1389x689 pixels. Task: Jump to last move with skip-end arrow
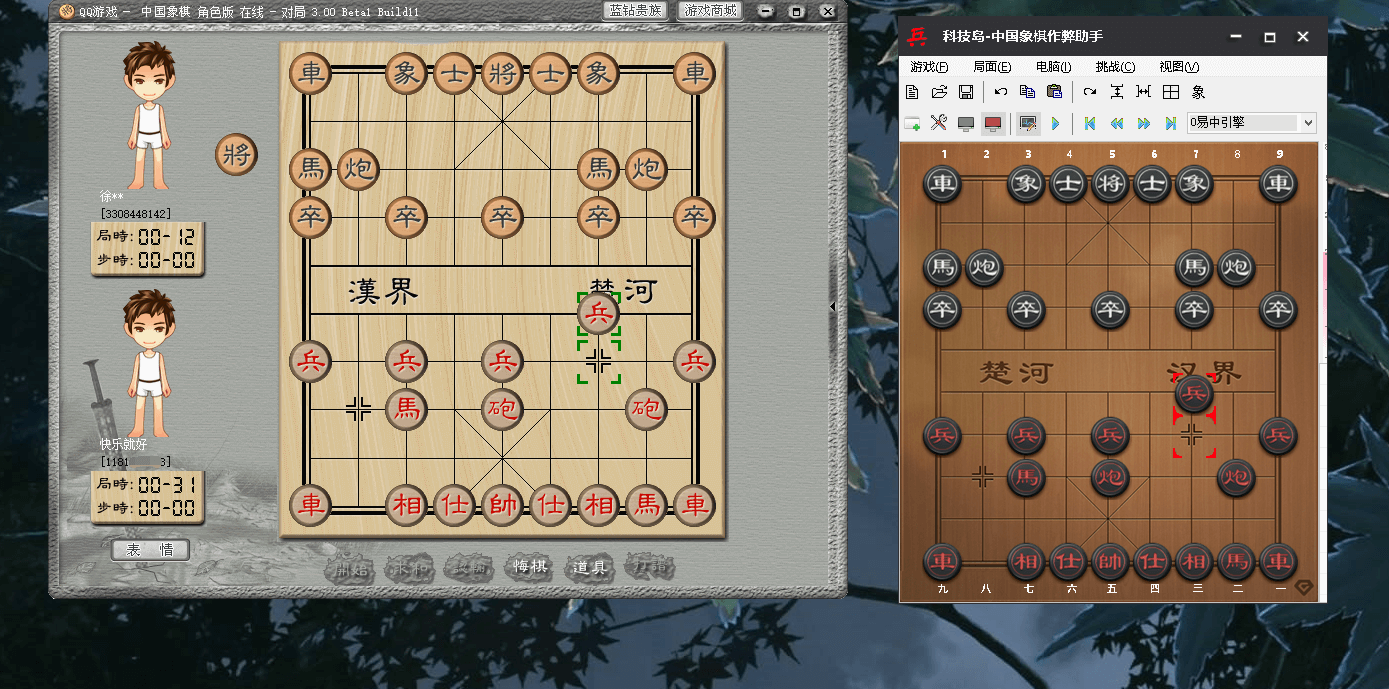1171,123
